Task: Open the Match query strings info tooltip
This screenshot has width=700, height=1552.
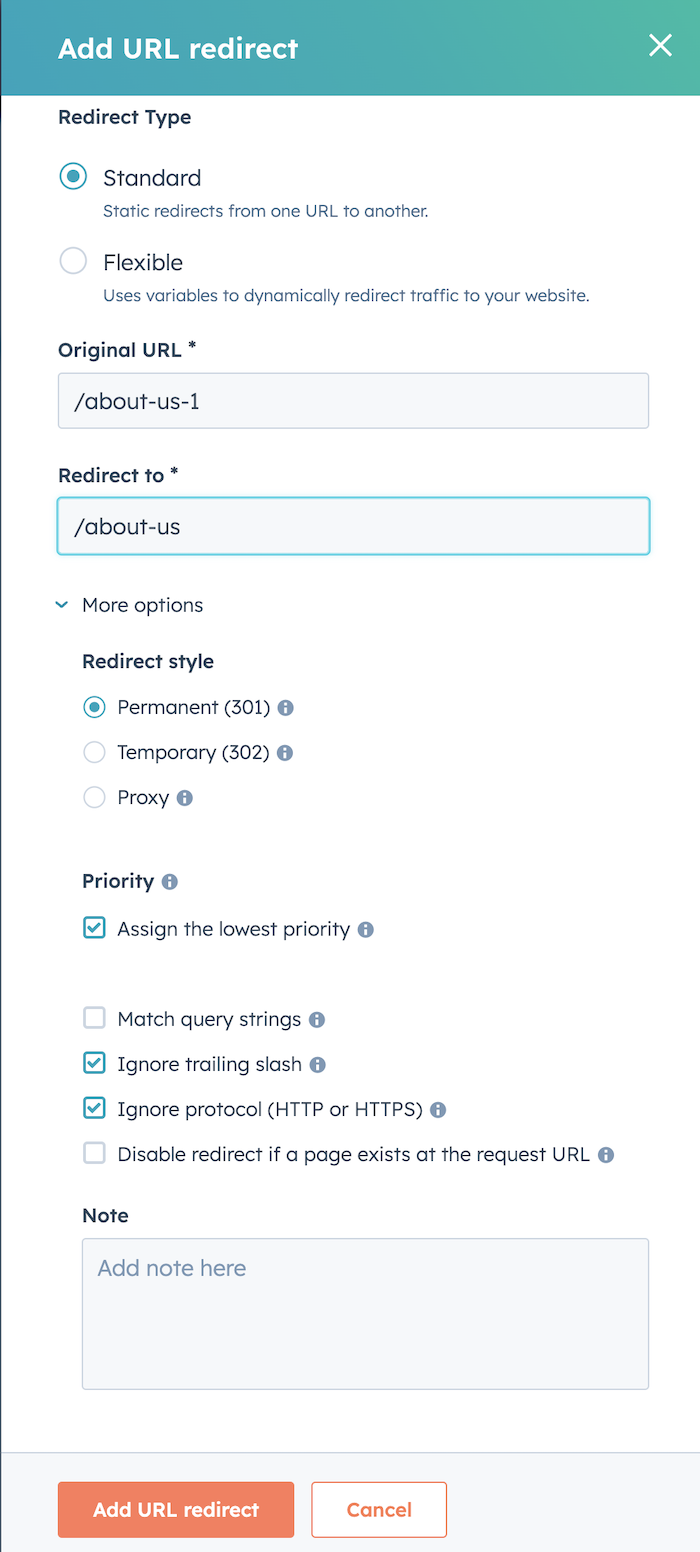Action: pyautogui.click(x=318, y=1018)
